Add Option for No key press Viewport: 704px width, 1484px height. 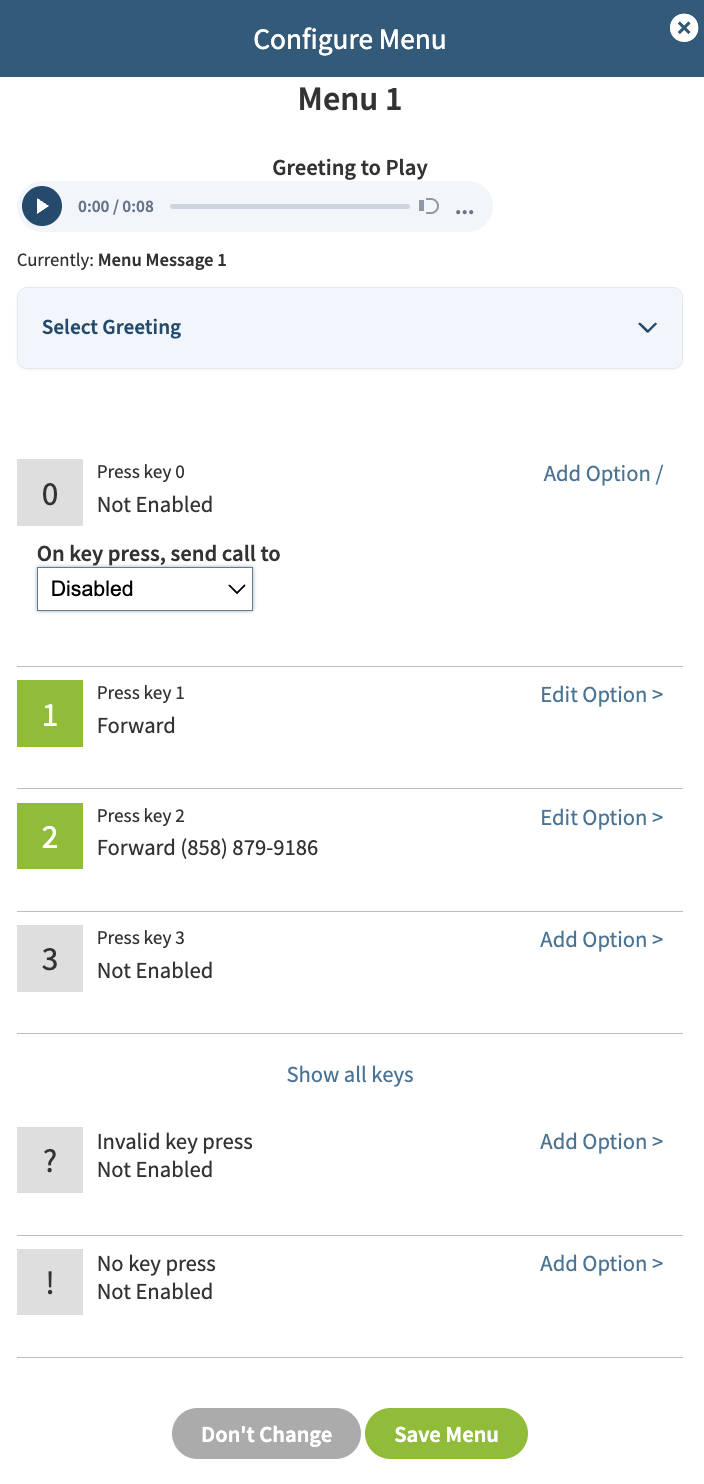(602, 1264)
